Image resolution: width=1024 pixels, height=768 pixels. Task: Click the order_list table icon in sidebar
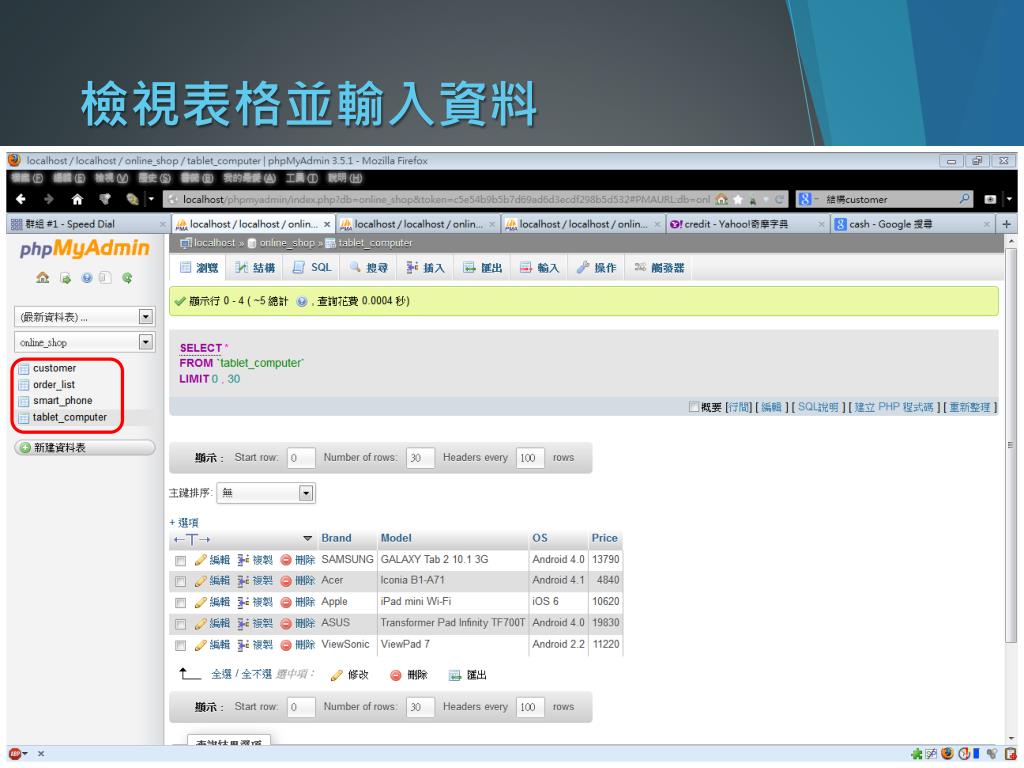tap(24, 385)
